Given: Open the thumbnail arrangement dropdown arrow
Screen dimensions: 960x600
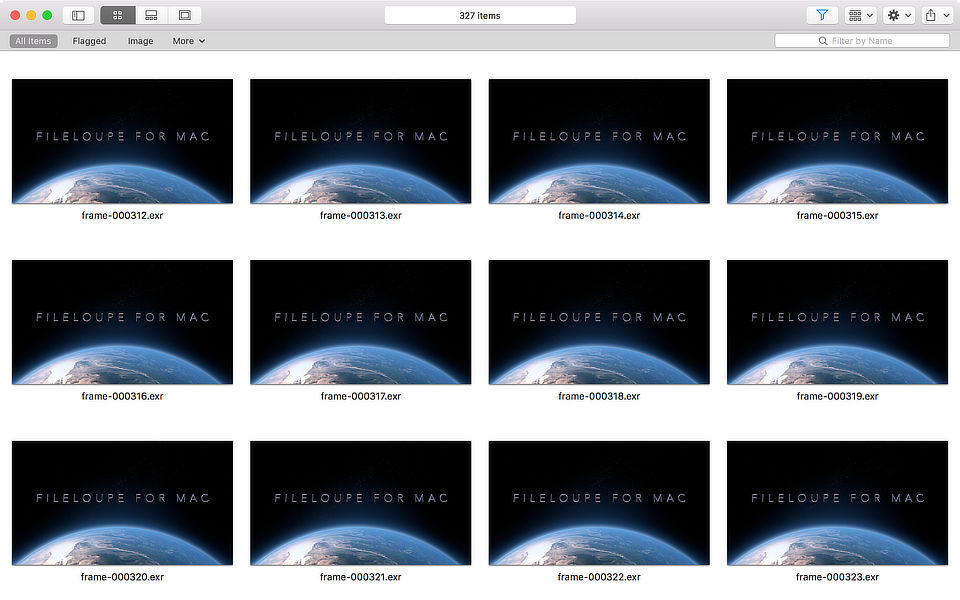Looking at the screenshot, I should point(869,14).
